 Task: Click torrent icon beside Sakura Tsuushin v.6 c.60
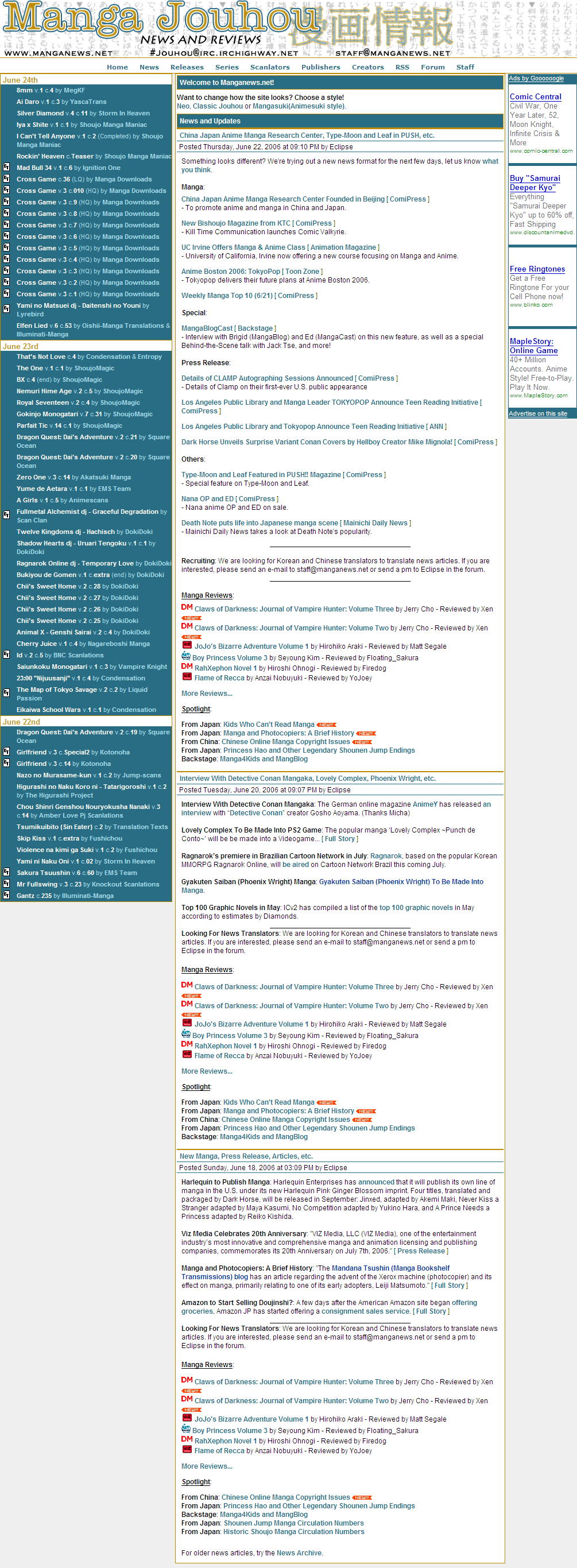click(6, 872)
